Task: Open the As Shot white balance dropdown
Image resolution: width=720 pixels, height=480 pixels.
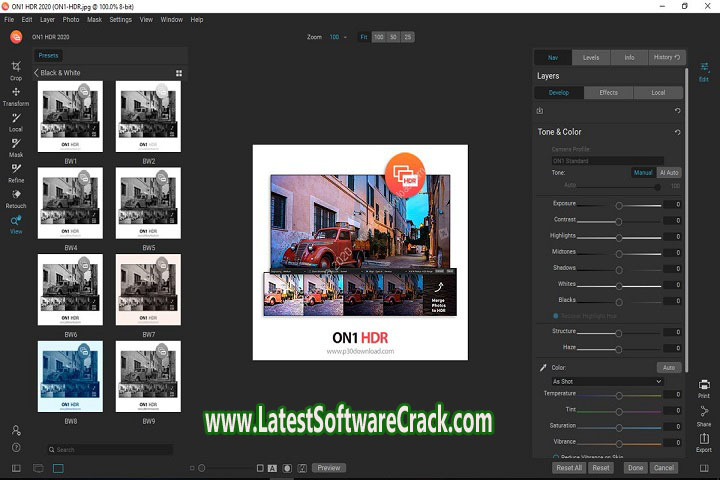Action: click(607, 381)
